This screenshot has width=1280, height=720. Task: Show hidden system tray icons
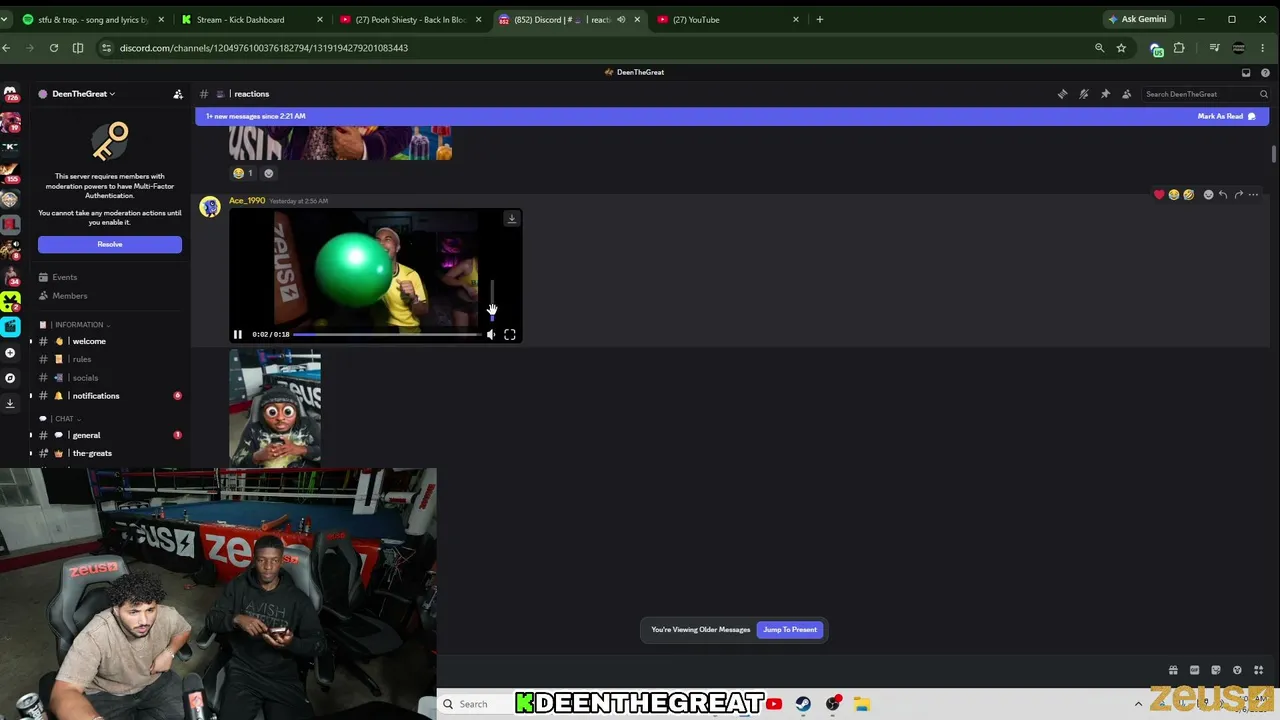coord(1138,704)
